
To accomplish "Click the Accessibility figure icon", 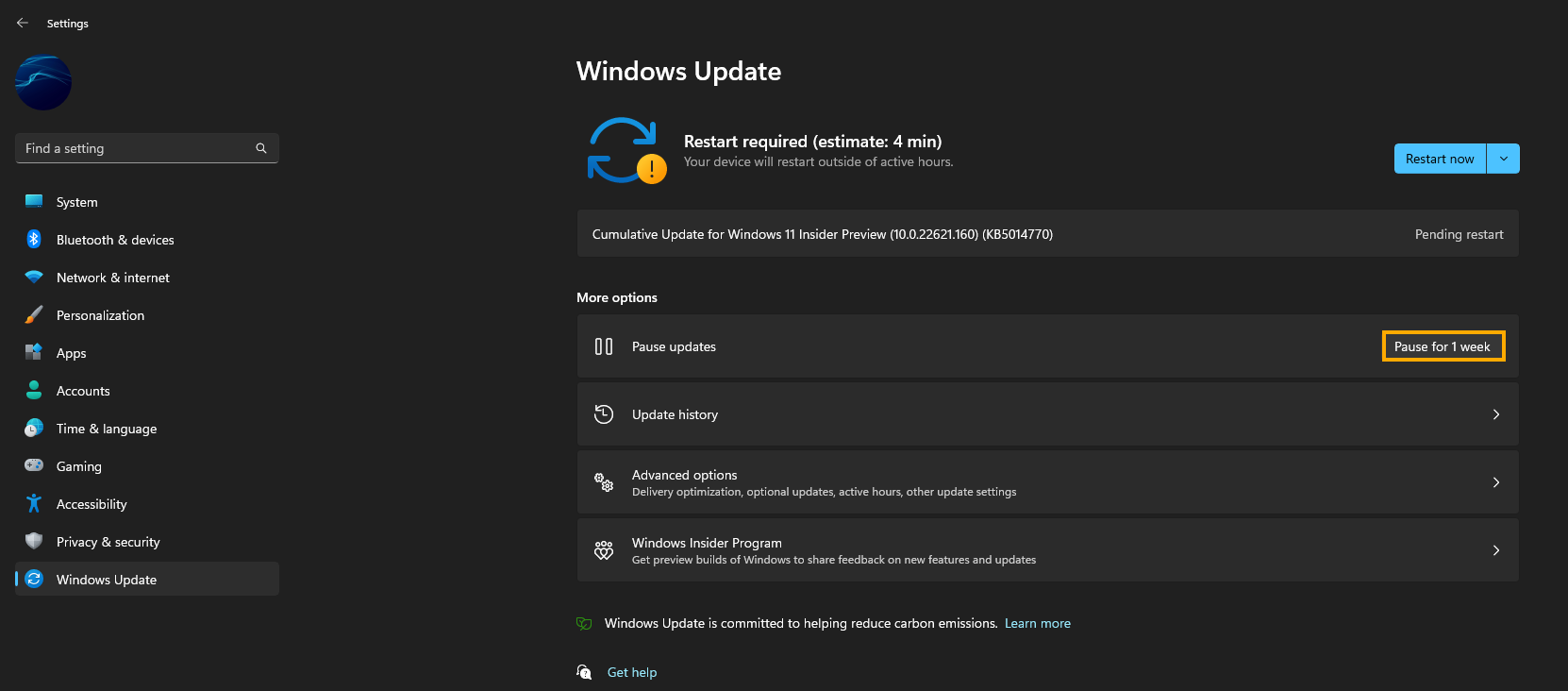I will point(34,503).
